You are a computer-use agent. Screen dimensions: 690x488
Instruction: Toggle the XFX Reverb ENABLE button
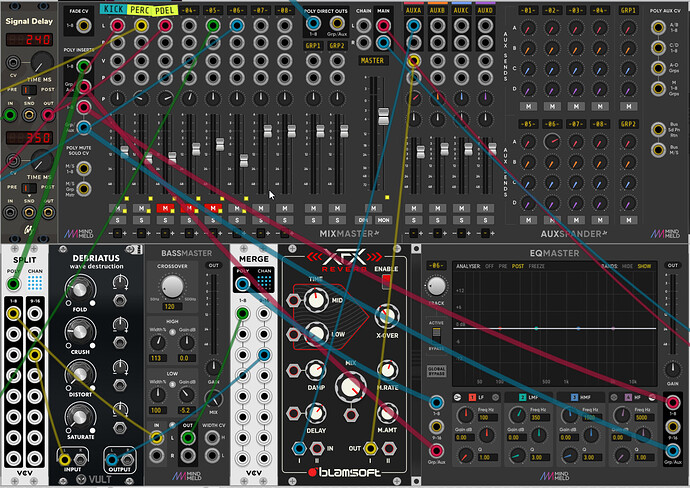(x=386, y=282)
